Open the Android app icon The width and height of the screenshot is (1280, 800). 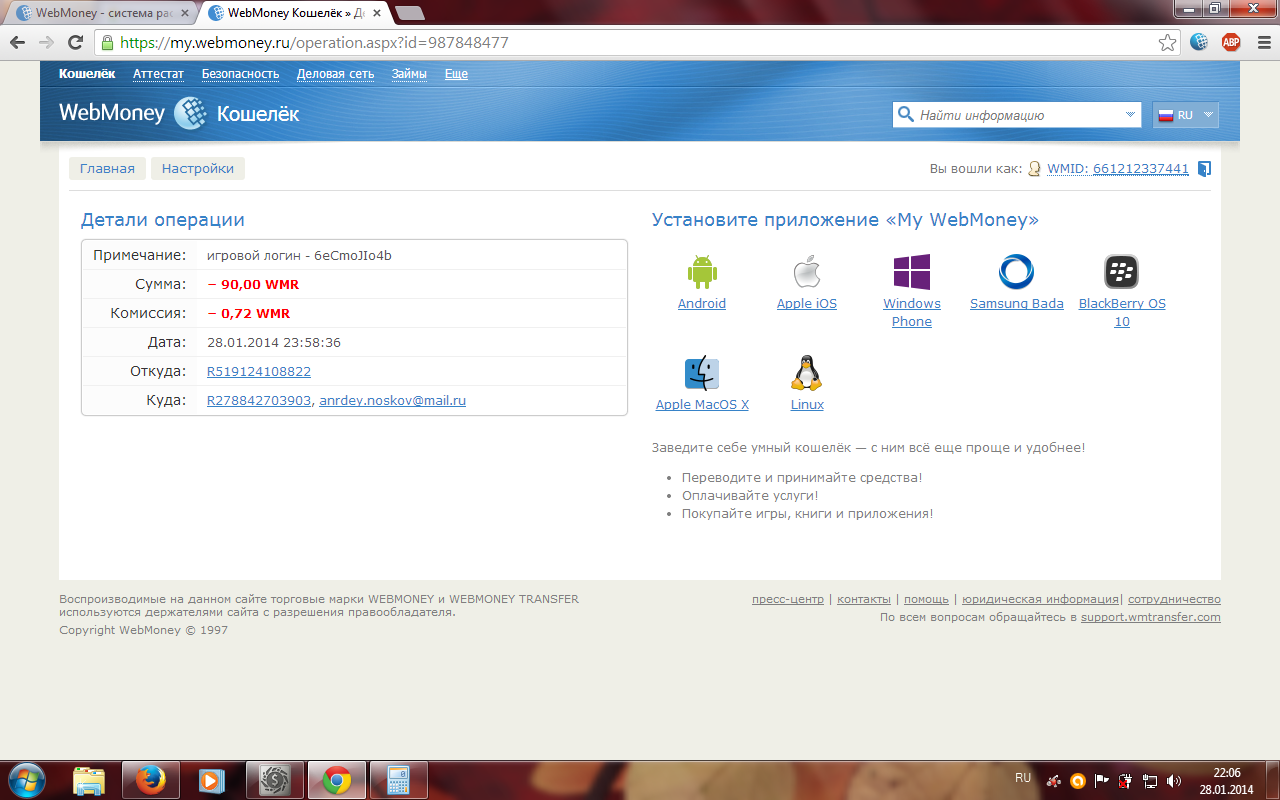coord(702,272)
